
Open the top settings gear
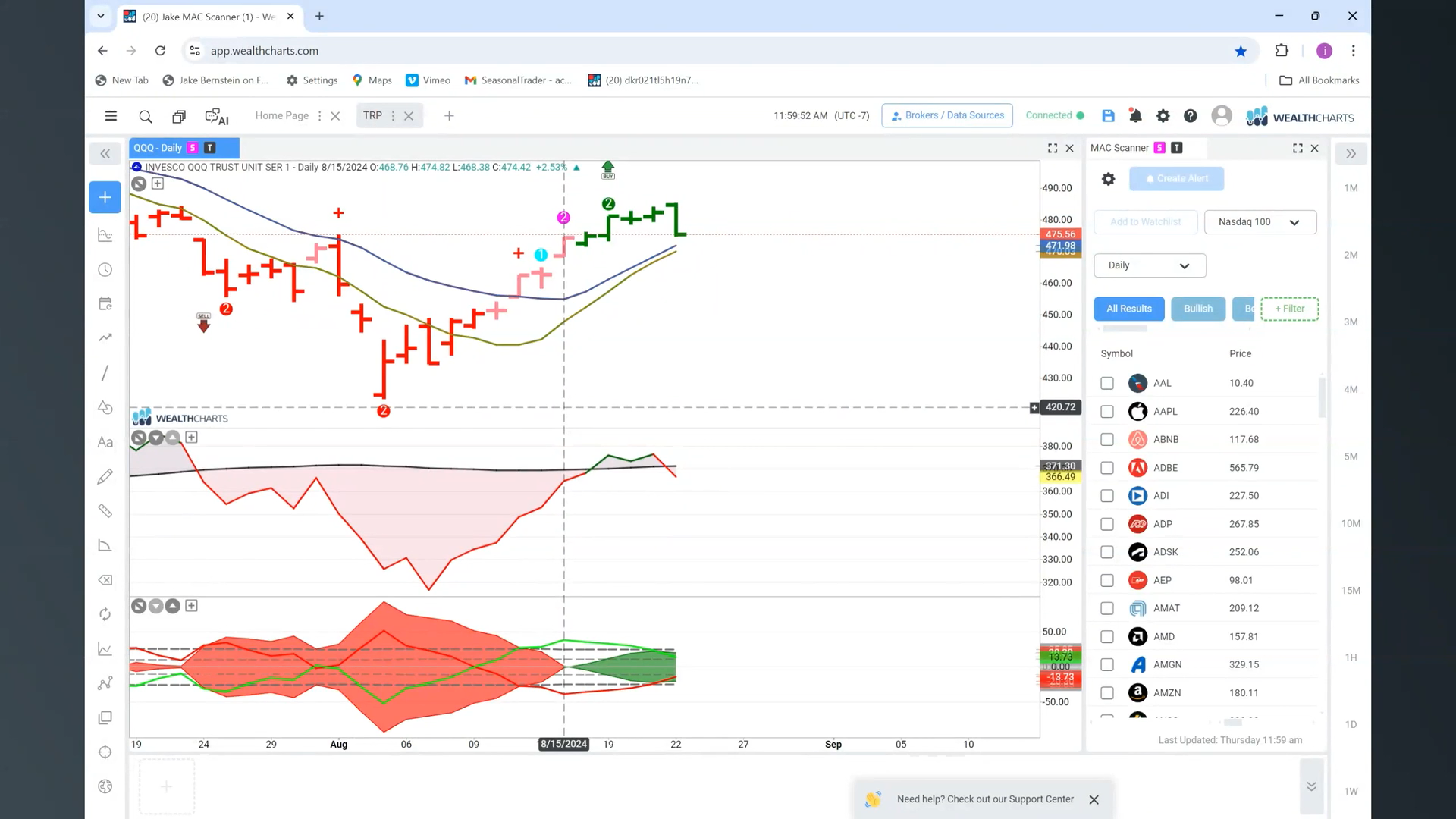[1163, 115]
